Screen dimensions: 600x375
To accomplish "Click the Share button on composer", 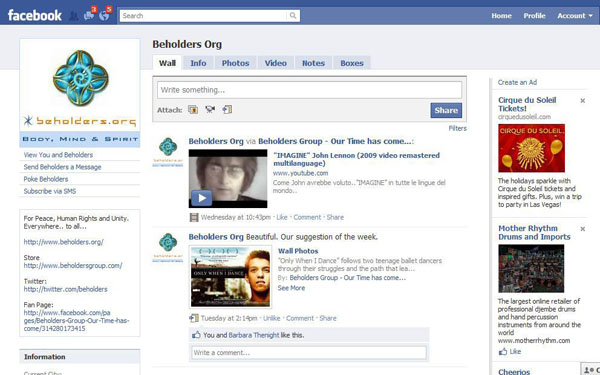I will tap(446, 110).
